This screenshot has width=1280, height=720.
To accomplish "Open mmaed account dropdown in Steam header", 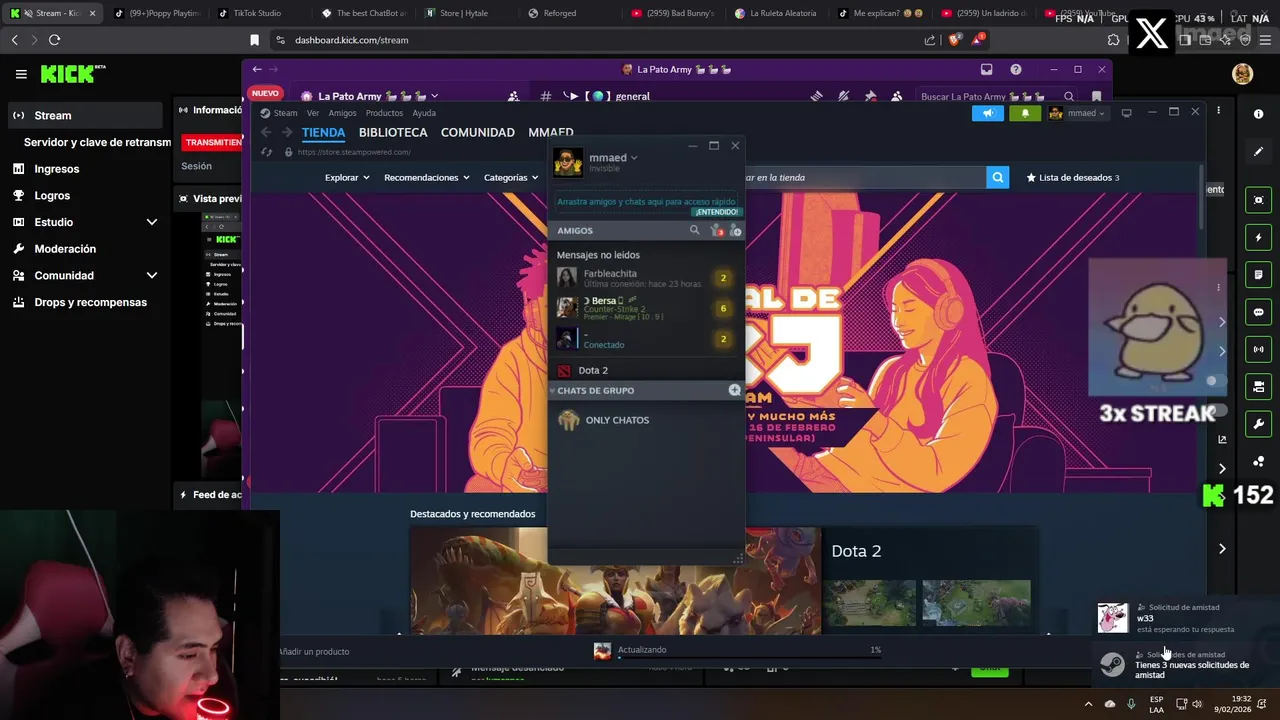I will pyautogui.click(x=1077, y=113).
